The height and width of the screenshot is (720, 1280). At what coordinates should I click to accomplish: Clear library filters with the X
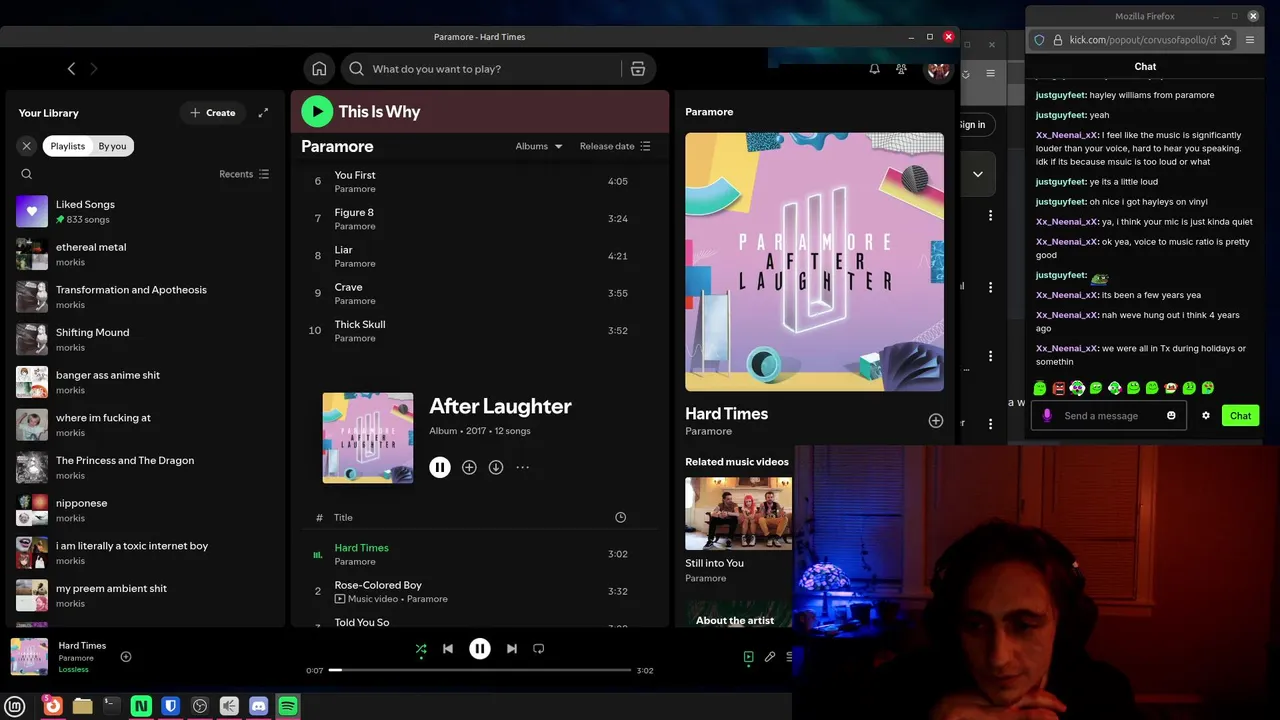click(27, 146)
